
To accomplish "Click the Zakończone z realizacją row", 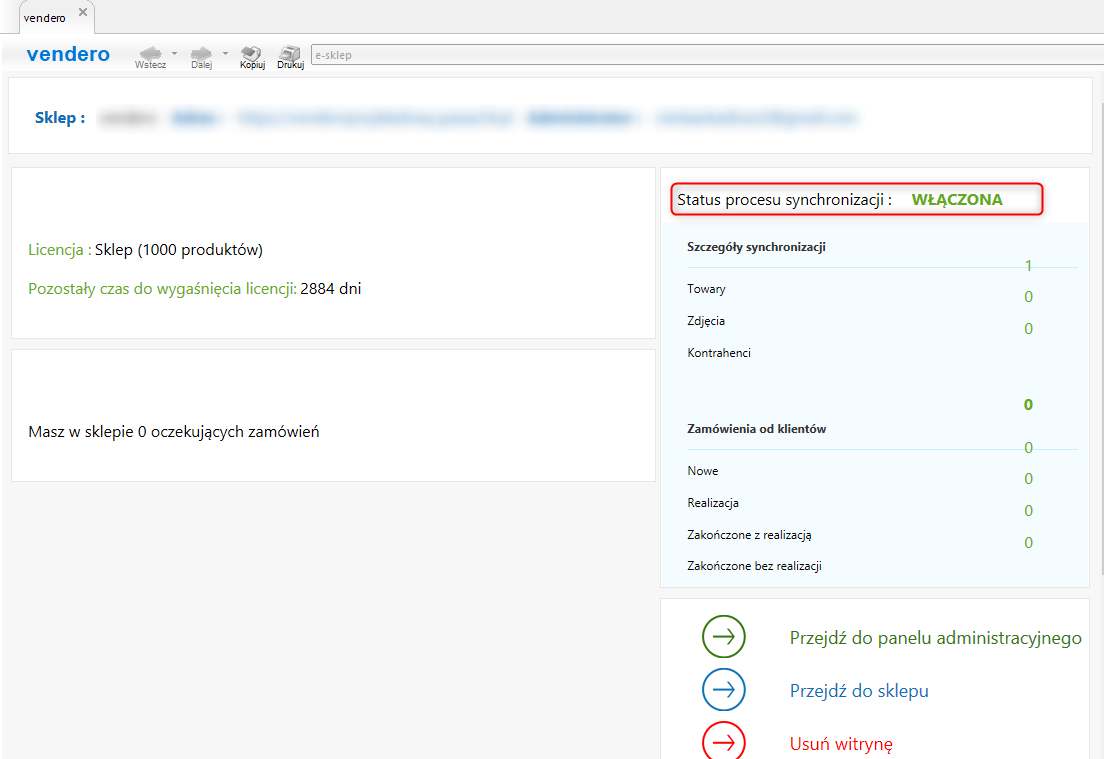I will (x=749, y=535).
